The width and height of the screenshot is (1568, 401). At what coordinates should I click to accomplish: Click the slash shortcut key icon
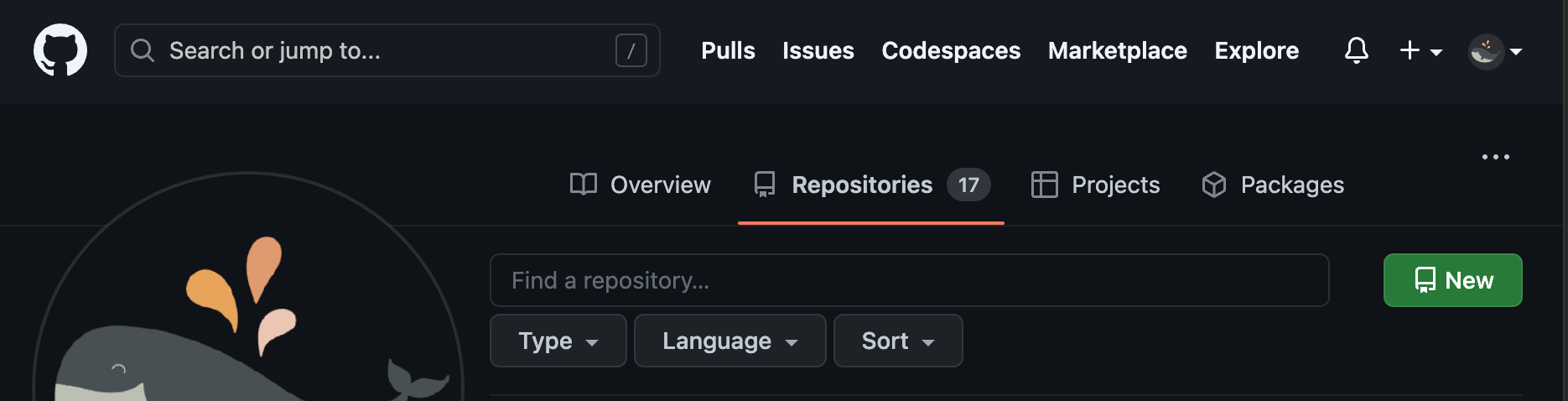click(x=631, y=50)
